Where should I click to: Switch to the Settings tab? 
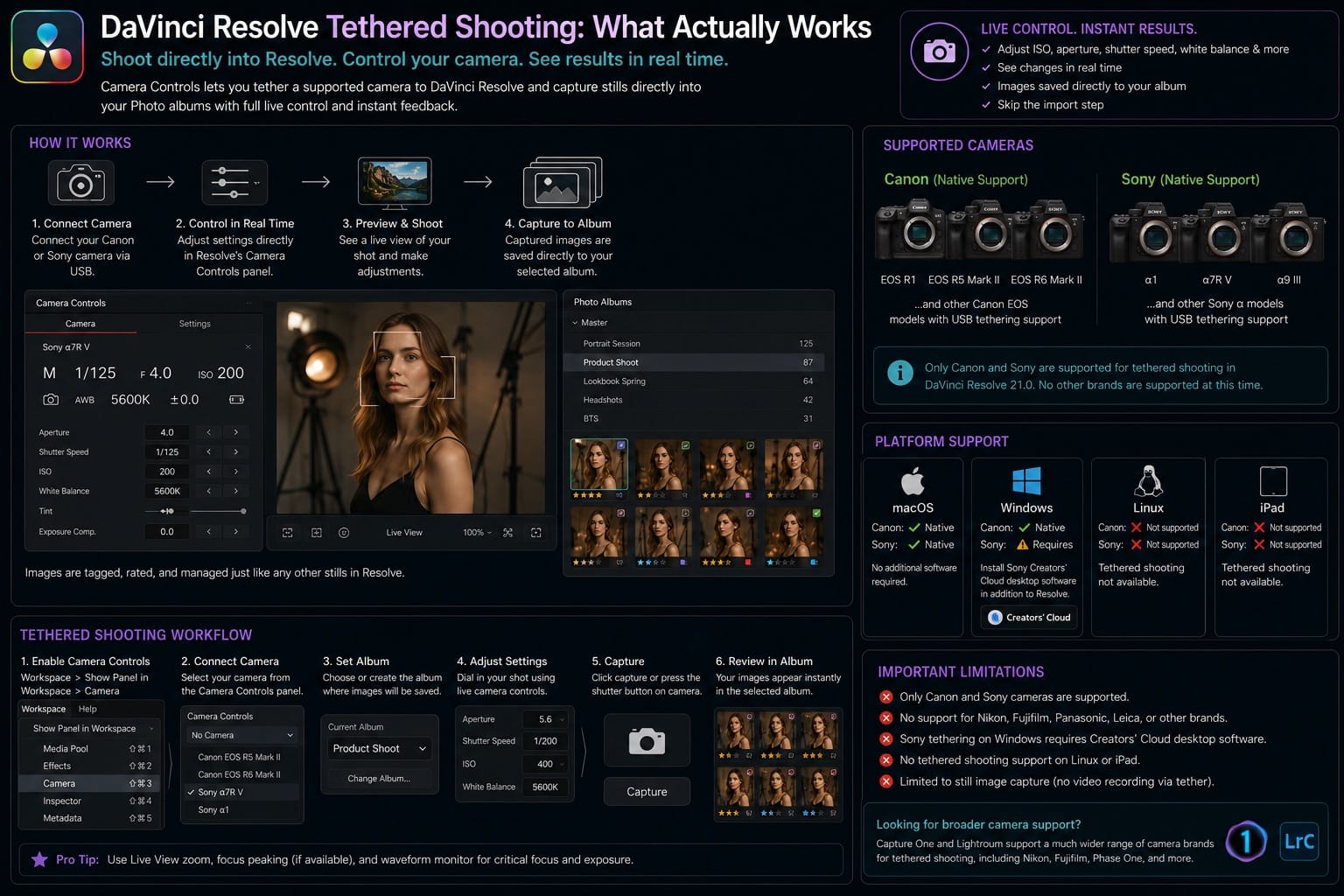(195, 324)
